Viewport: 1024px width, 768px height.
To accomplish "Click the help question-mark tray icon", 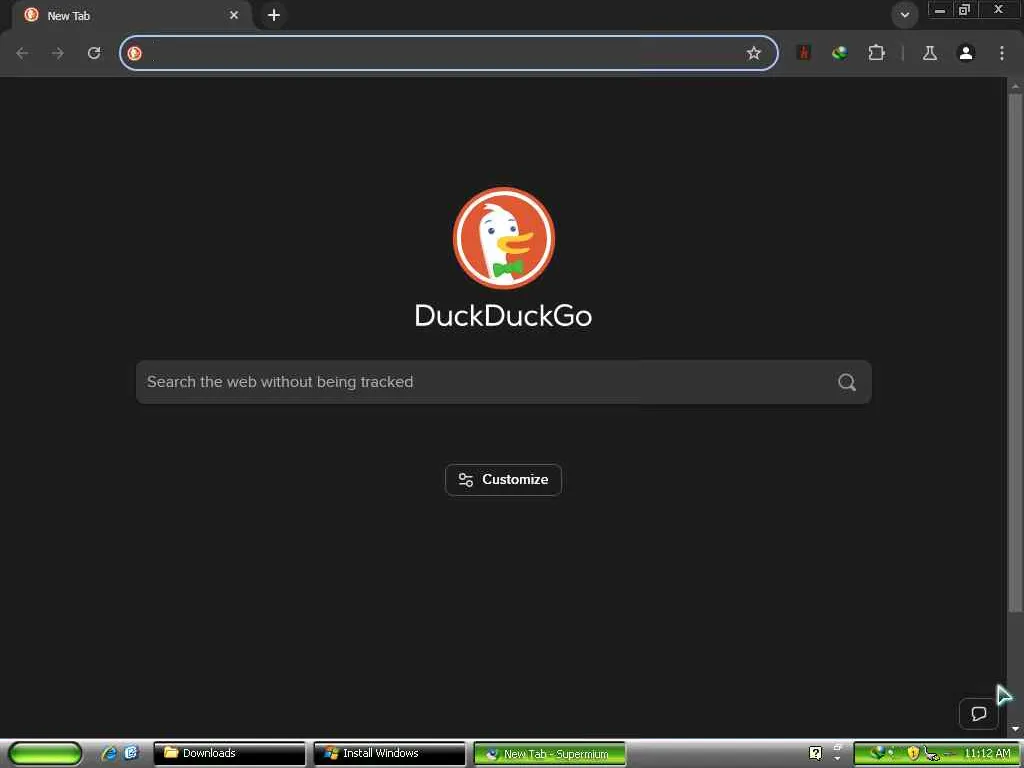I will 816,753.
